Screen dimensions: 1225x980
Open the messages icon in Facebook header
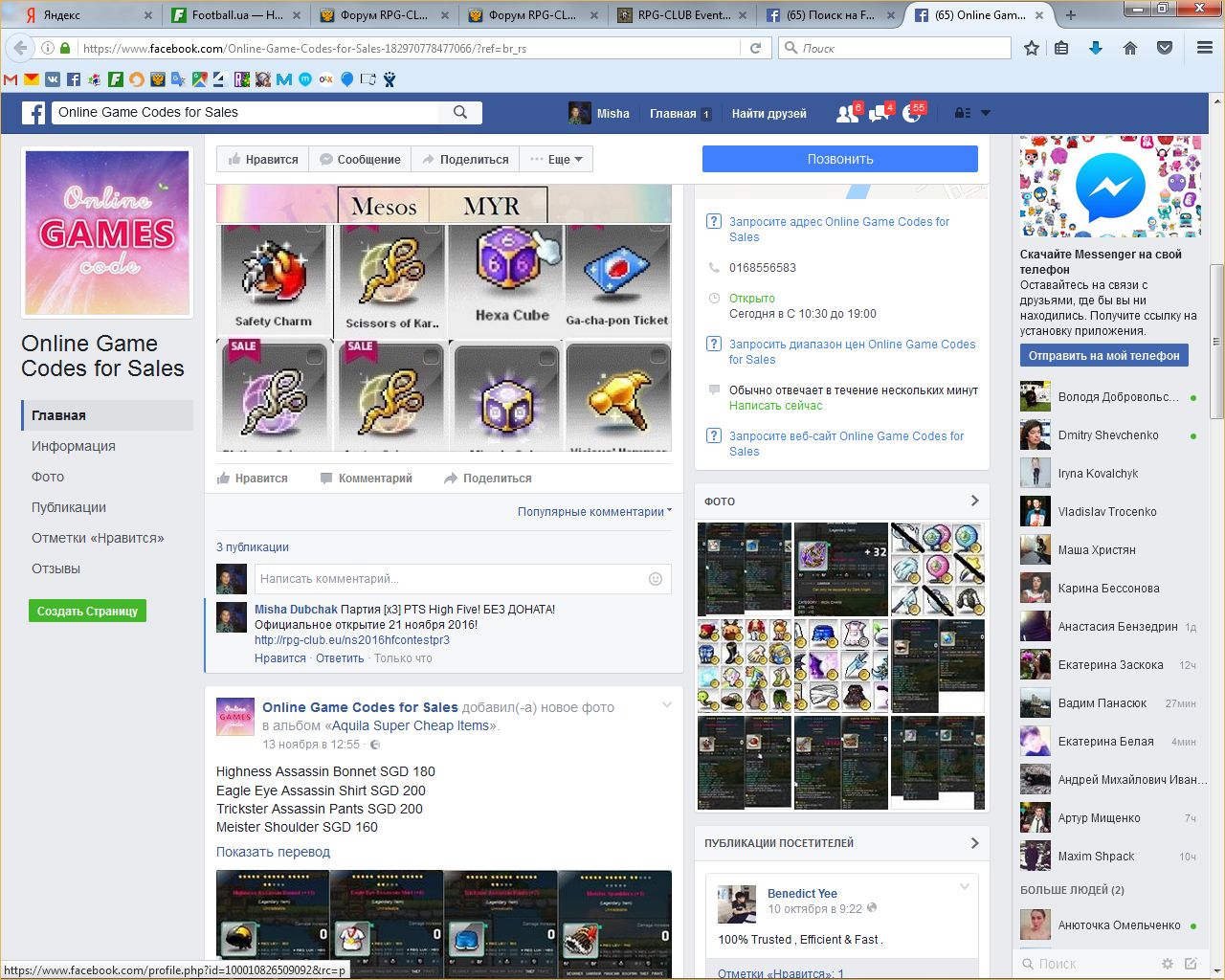[x=879, y=113]
